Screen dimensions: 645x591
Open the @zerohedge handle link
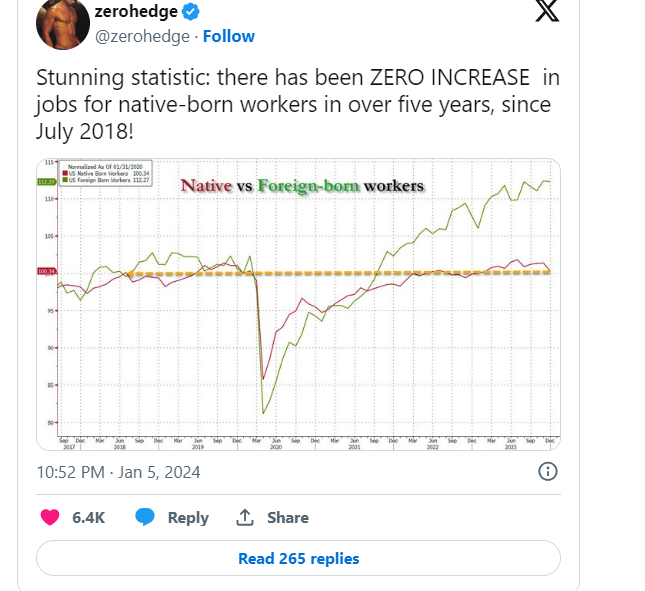142,37
